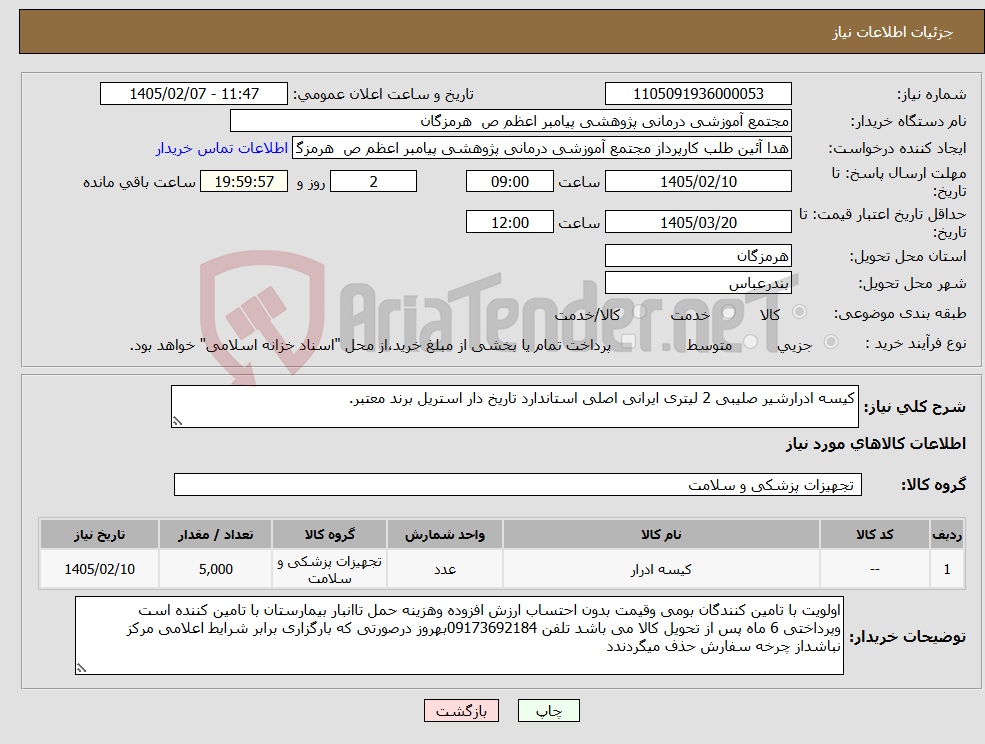This screenshot has width=985, height=744.
Task: Click the بازگشت (back) button
Action: click(x=461, y=711)
